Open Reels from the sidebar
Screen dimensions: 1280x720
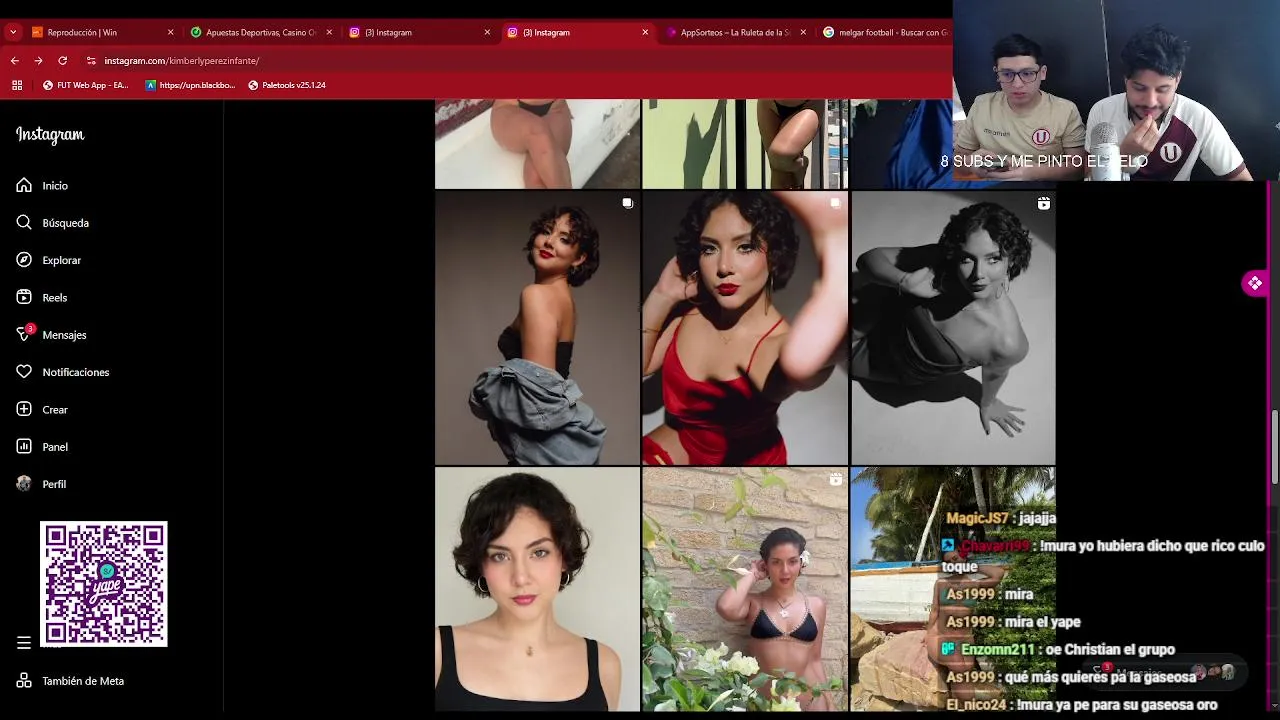pyautogui.click(x=42, y=298)
